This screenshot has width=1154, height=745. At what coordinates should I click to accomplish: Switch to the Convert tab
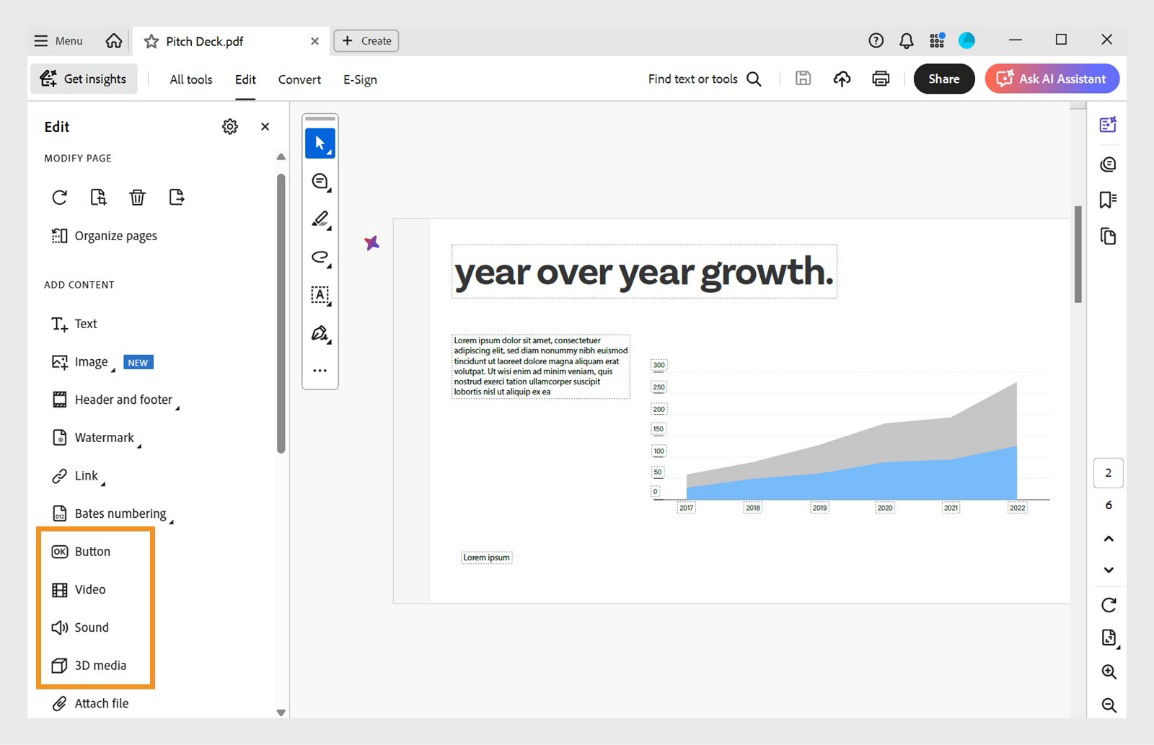[x=299, y=80]
